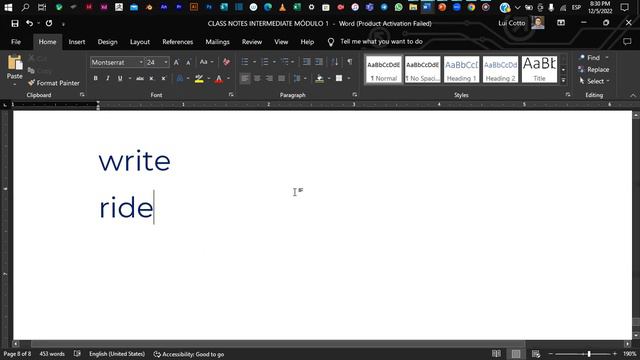The image size is (640, 360).
Task: Open Google Chrome from the taskbar
Action: coord(471,7)
